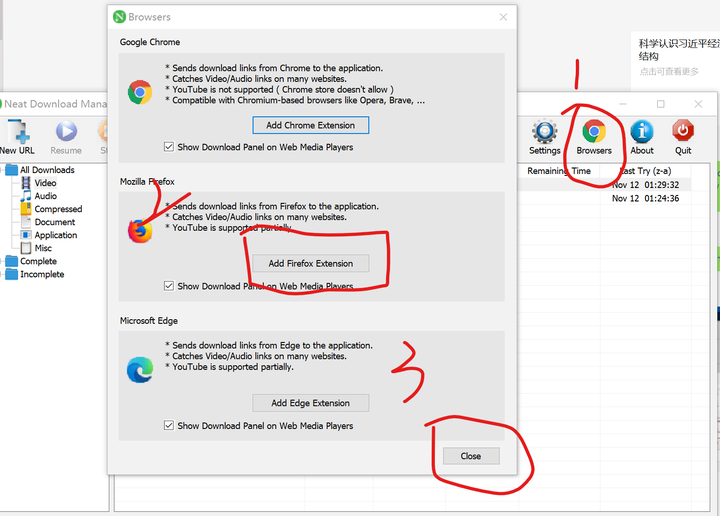Click the Close button in Browsers dialog

(x=471, y=456)
